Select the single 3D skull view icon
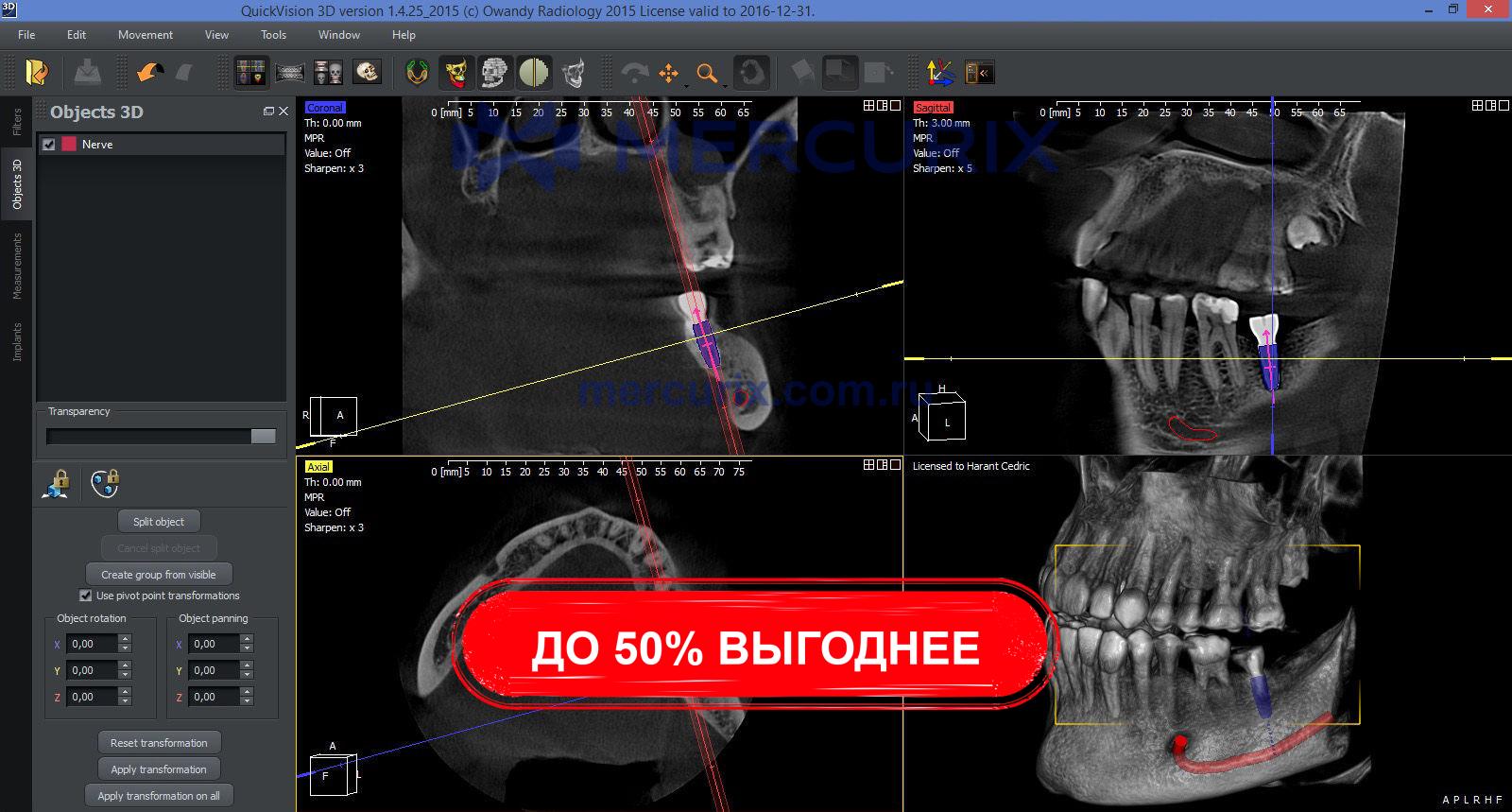 [367, 72]
